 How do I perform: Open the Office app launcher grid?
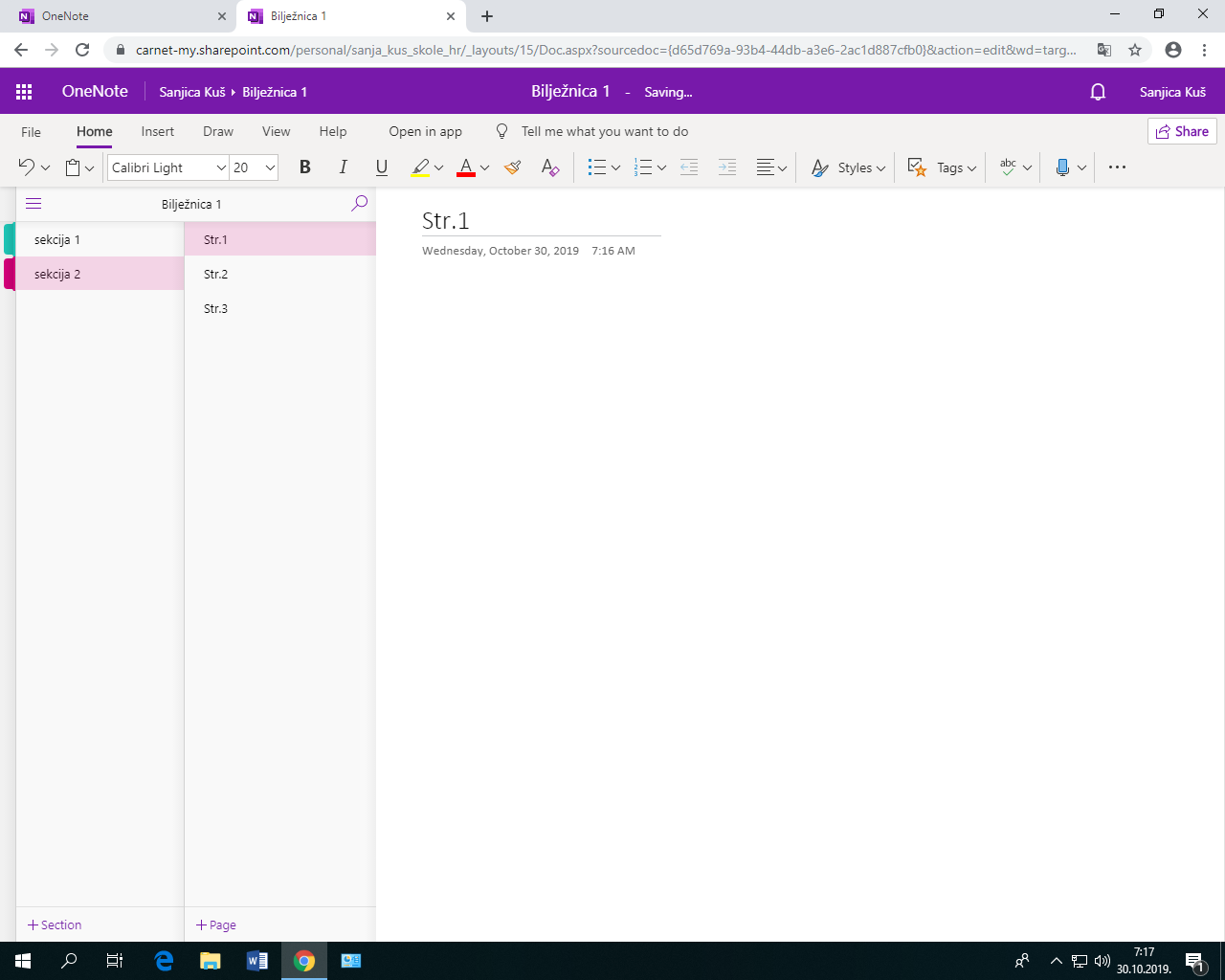point(24,92)
